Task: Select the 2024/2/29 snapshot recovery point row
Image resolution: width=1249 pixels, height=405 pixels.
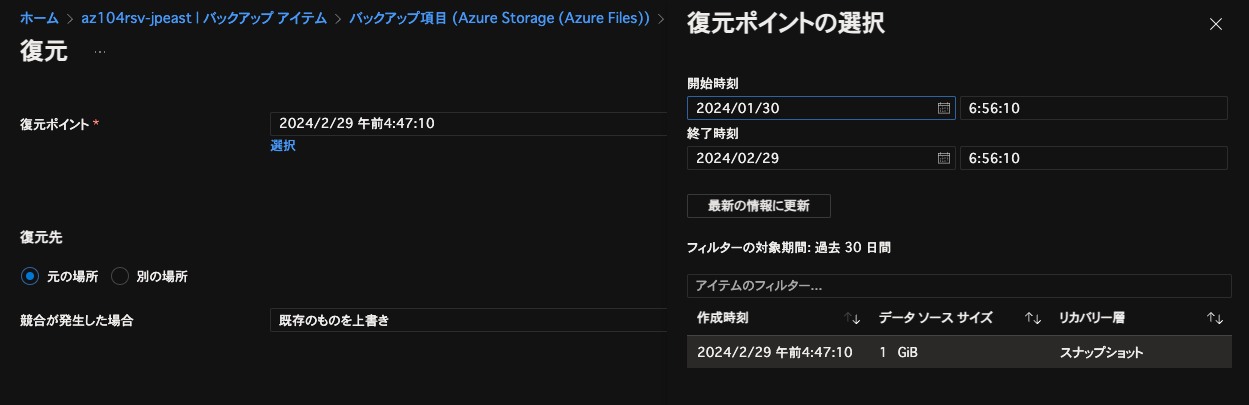Action: point(958,352)
